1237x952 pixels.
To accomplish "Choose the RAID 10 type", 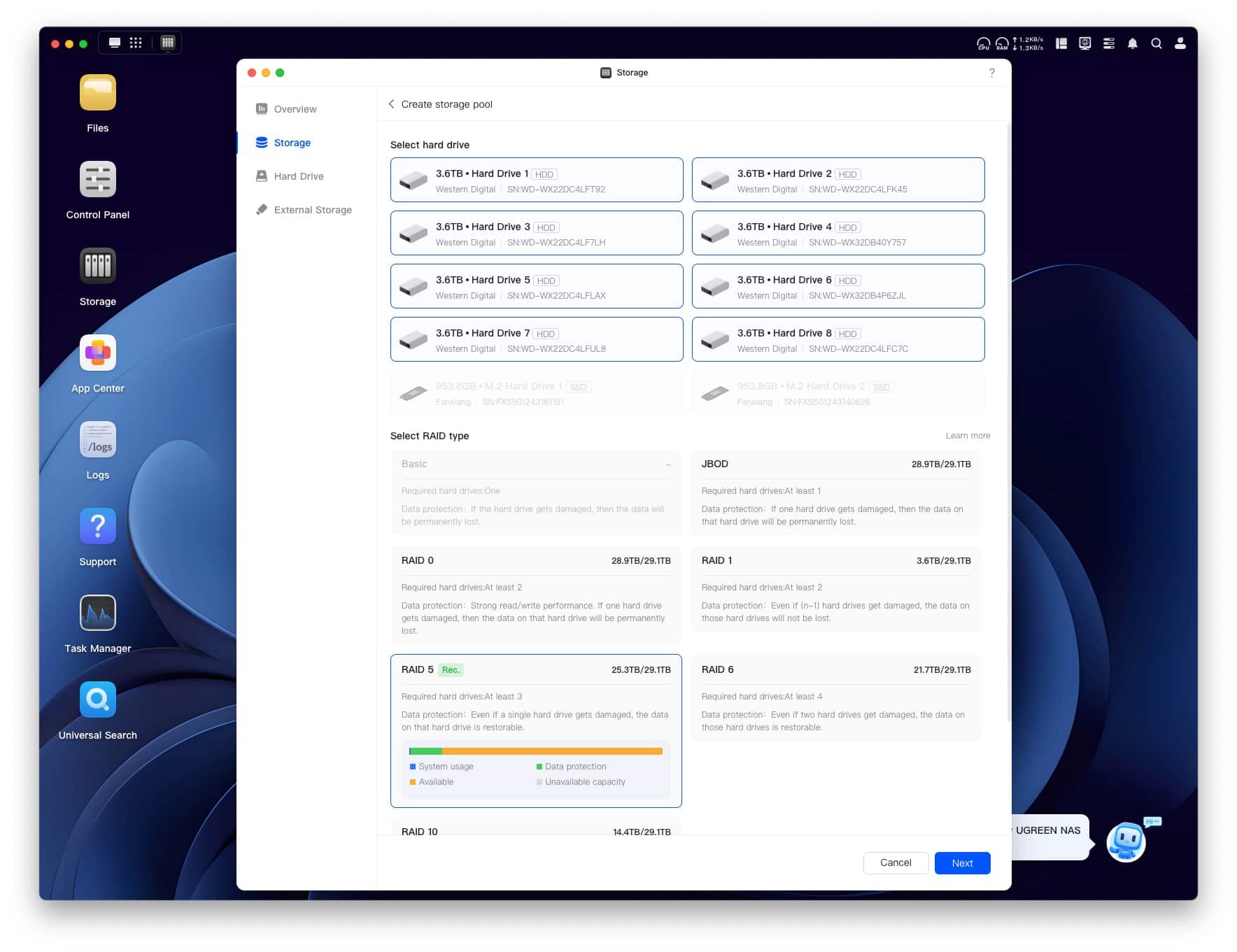I will point(536,827).
